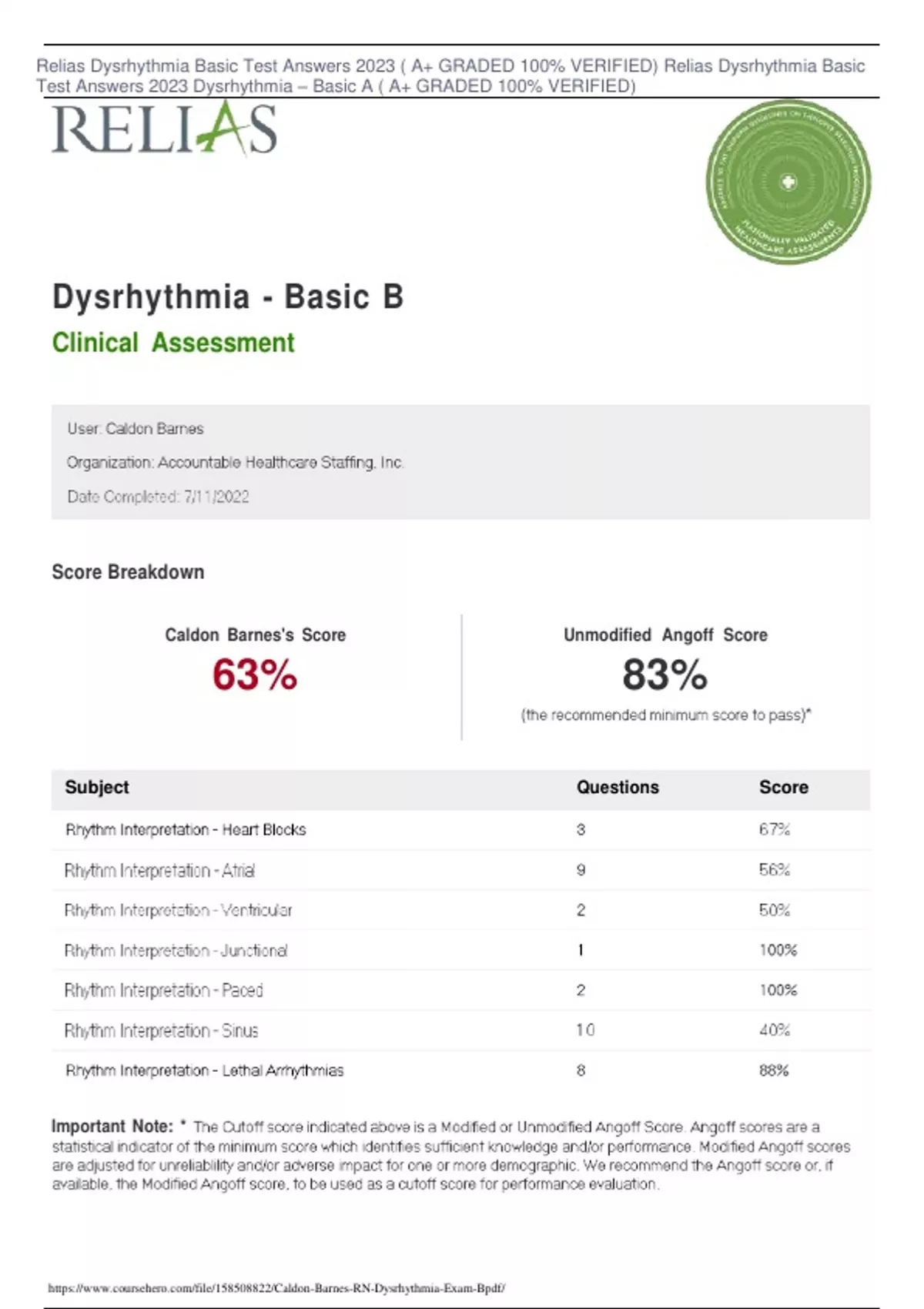Click the Score Breakdown heading
This screenshot has height=1309, width=924.
coord(128,572)
